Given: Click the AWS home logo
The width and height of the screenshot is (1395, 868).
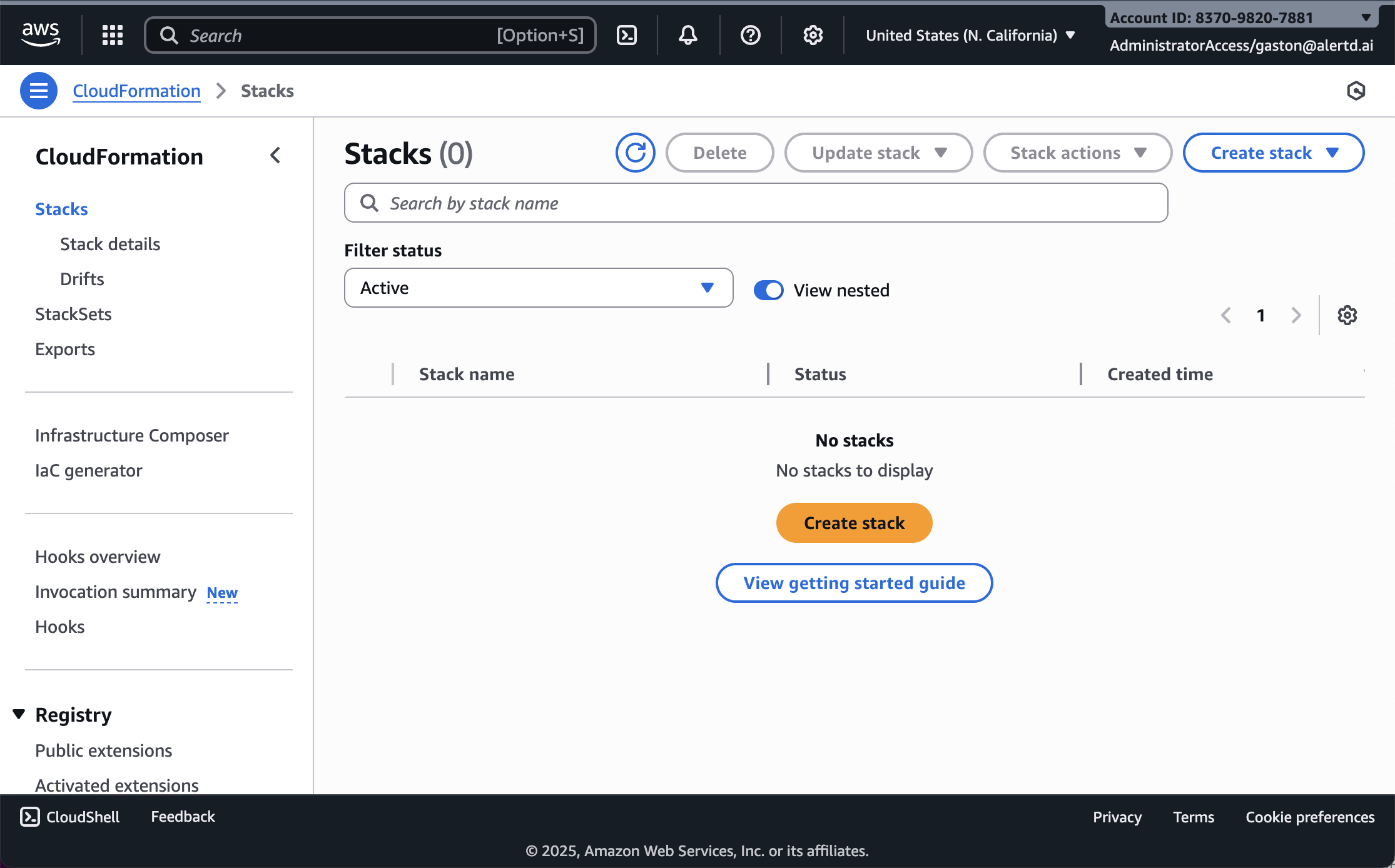Looking at the screenshot, I should click(41, 34).
